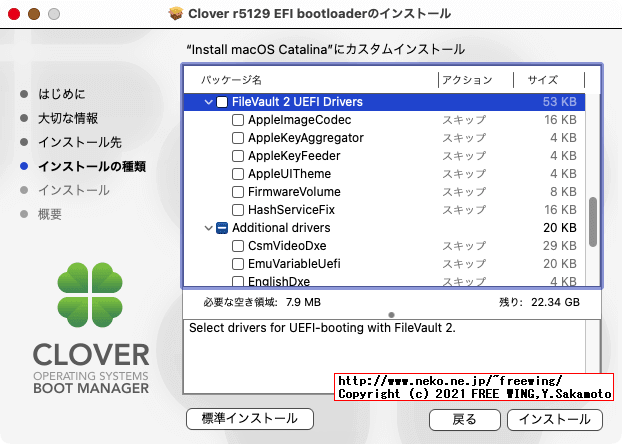Screen dimensions: 622x444
Task: Collapse the Additional drivers group
Action: pos(208,228)
